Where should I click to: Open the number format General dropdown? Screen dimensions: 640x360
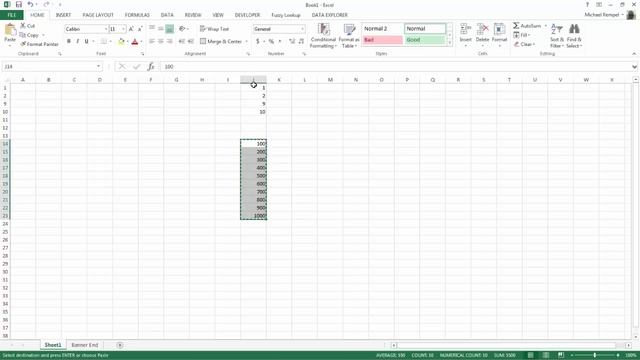302,29
